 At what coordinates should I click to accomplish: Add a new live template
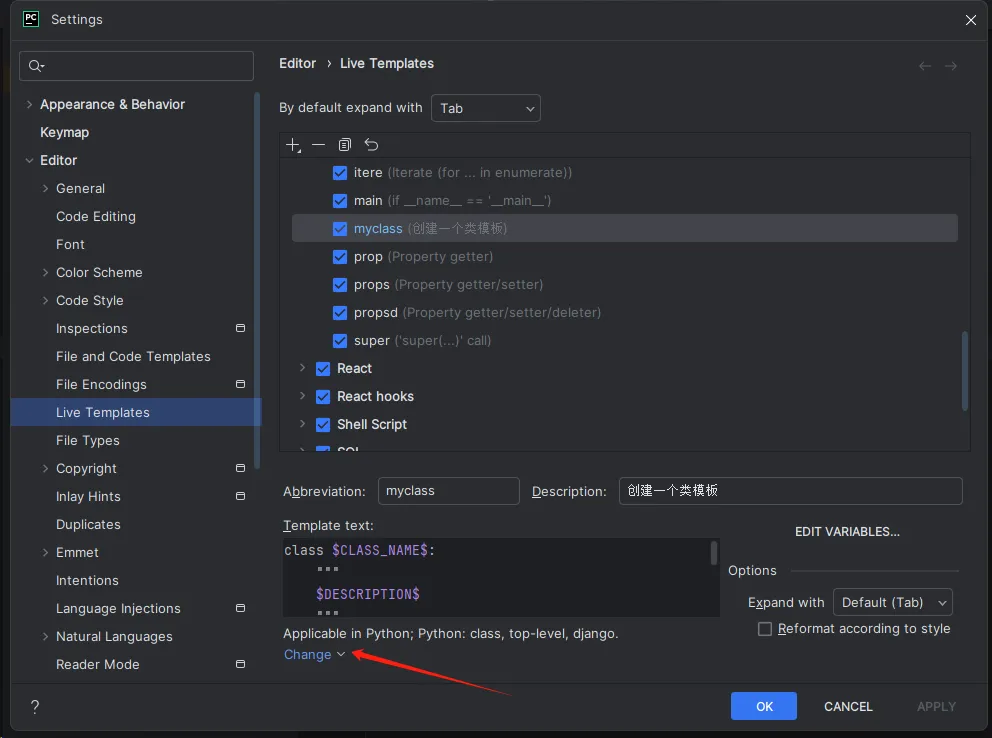pos(293,145)
